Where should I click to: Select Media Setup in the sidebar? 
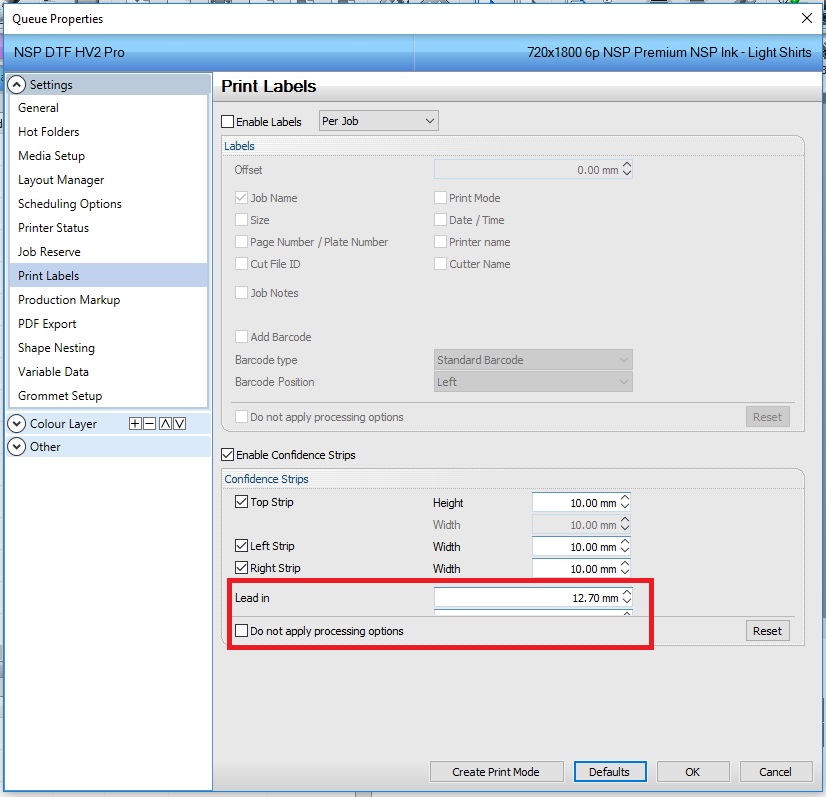(x=109, y=156)
